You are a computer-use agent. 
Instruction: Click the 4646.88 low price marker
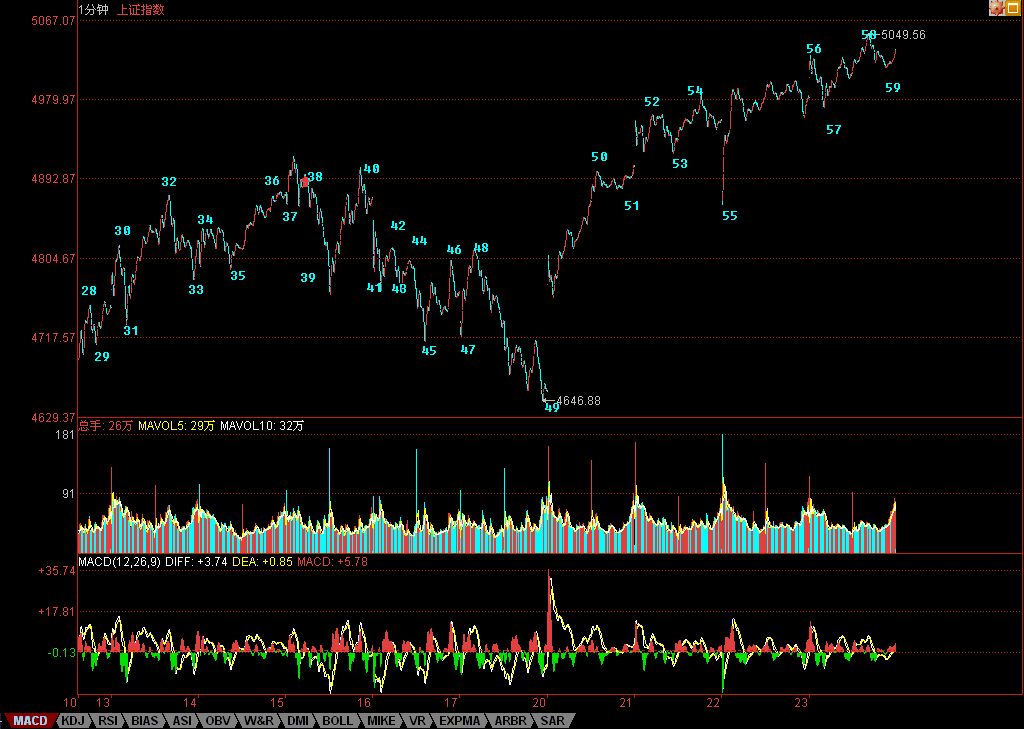point(578,401)
